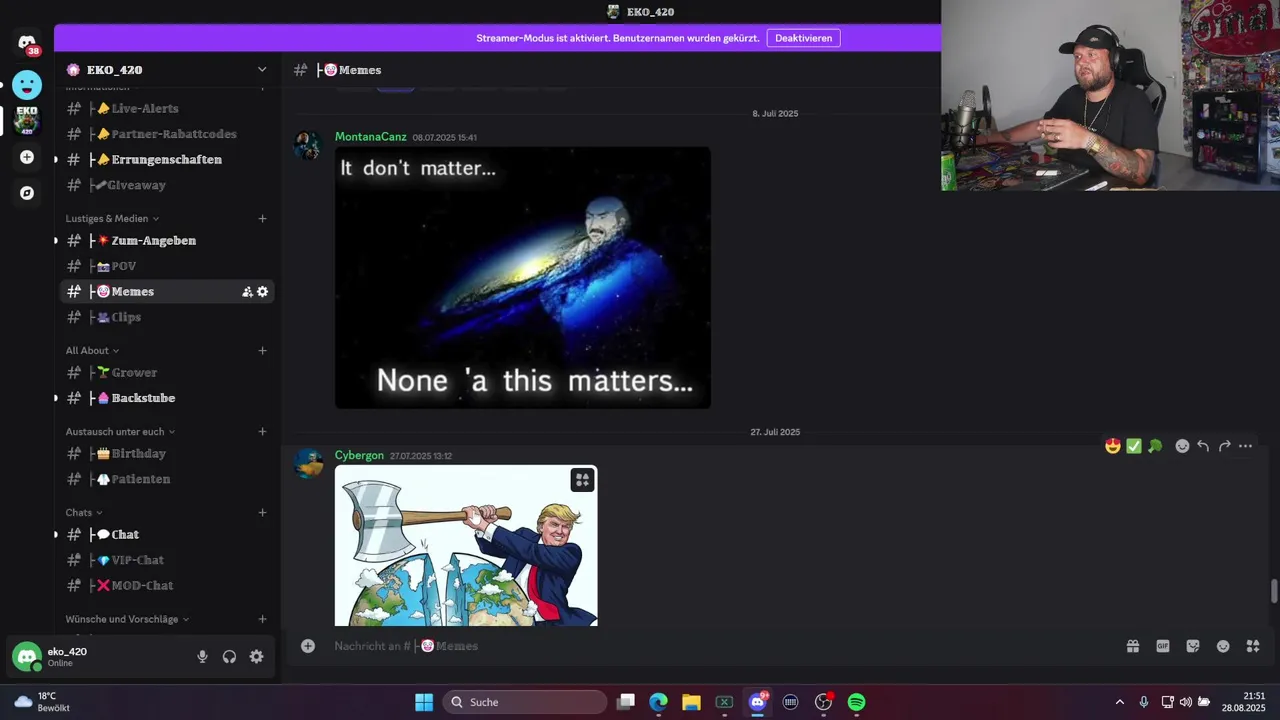Click the taskbar Suche search box
Image resolution: width=1280 pixels, height=720 pixels.
coord(524,702)
